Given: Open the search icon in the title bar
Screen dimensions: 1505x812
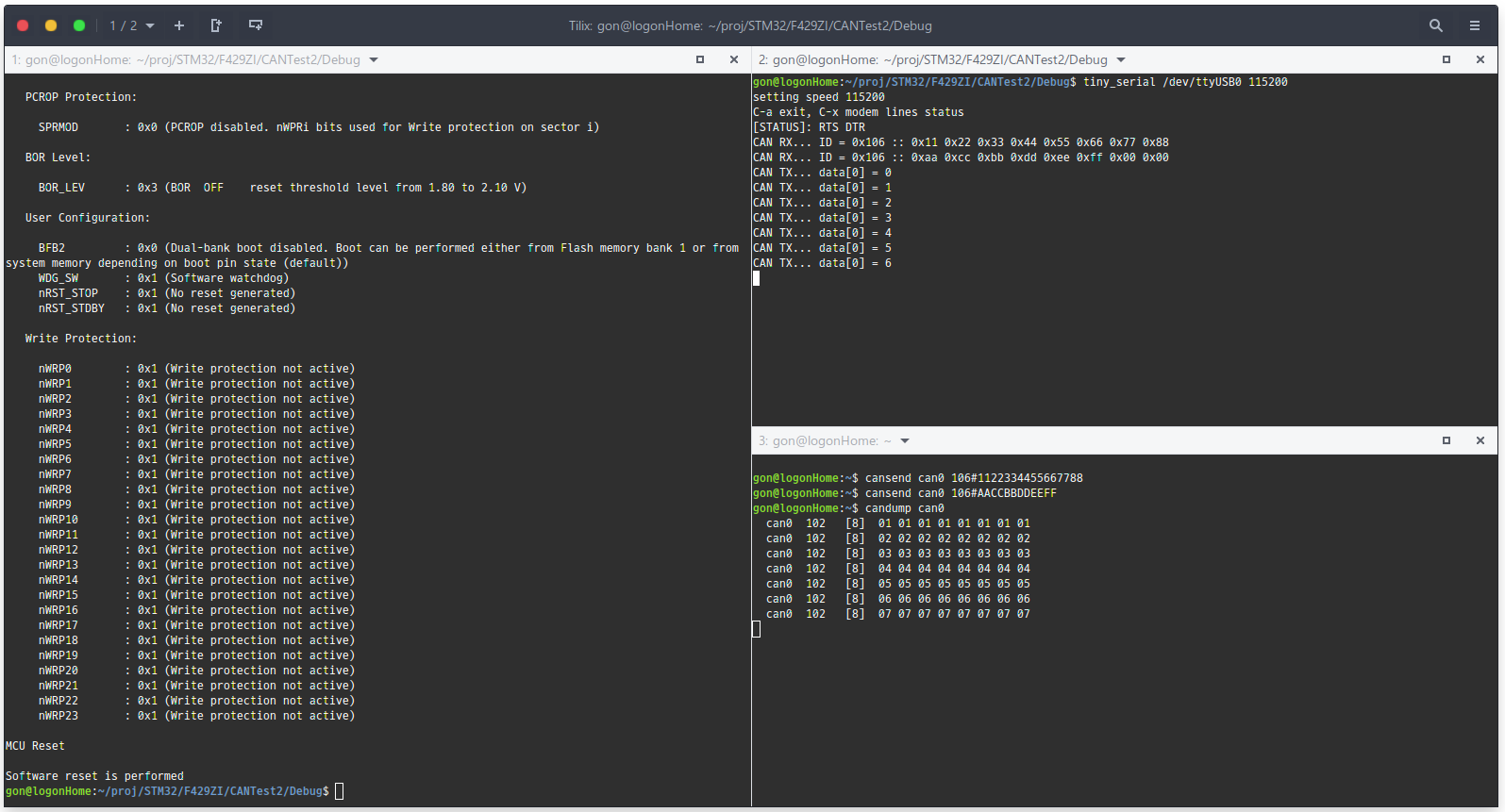Looking at the screenshot, I should pyautogui.click(x=1436, y=25).
